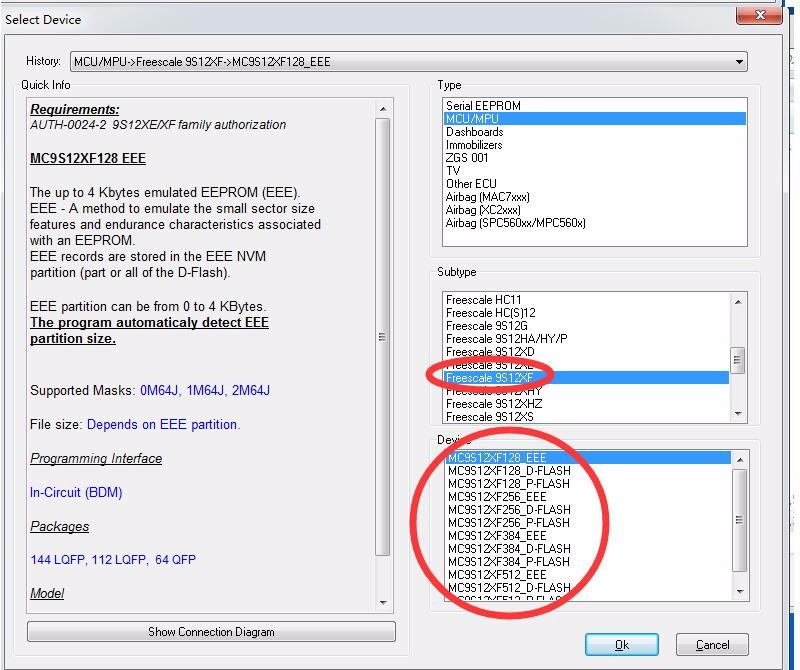Click the Subtype list scrollbar thumb
Screen dimensions: 800x670
pyautogui.click(x=738, y=360)
